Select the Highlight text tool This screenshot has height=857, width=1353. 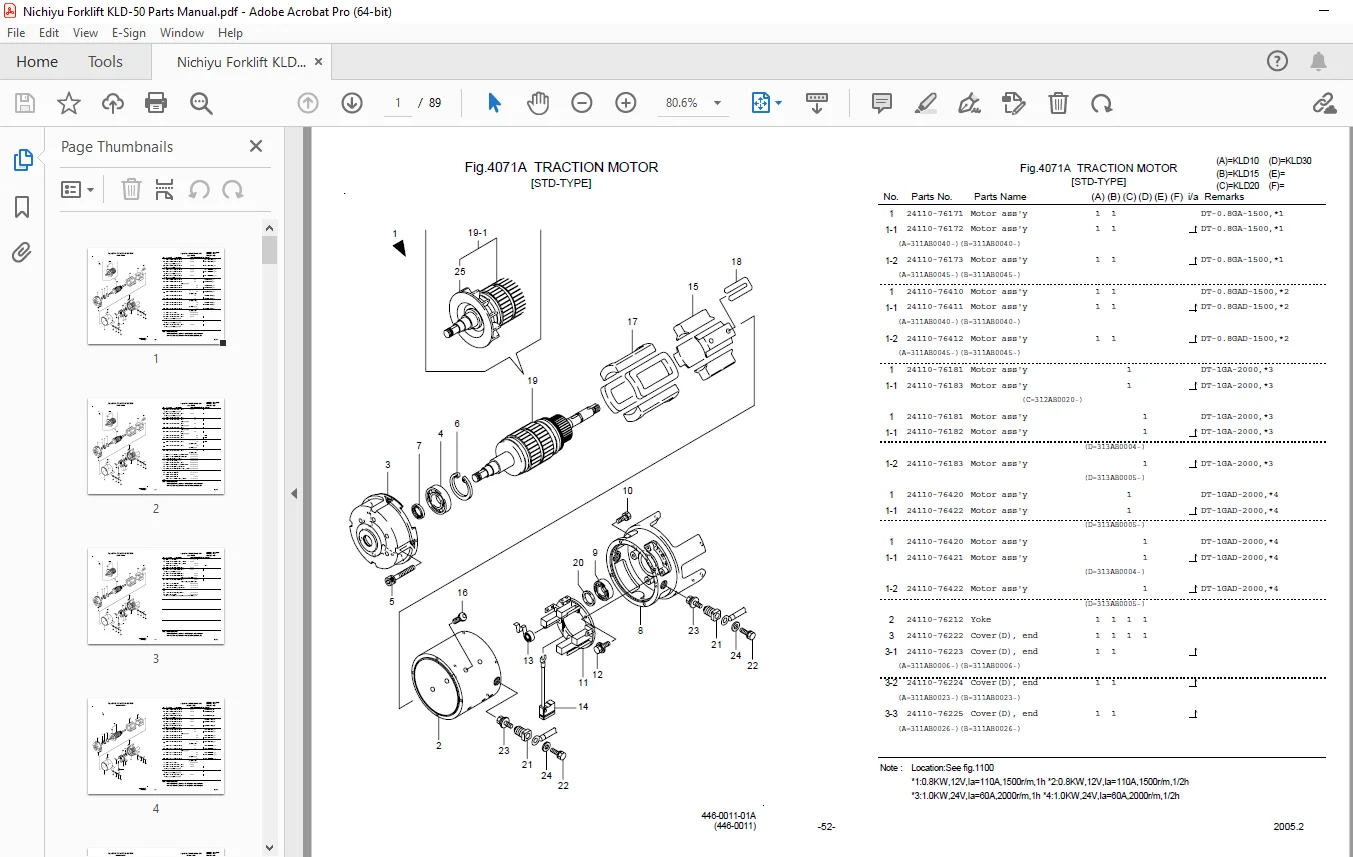[925, 103]
